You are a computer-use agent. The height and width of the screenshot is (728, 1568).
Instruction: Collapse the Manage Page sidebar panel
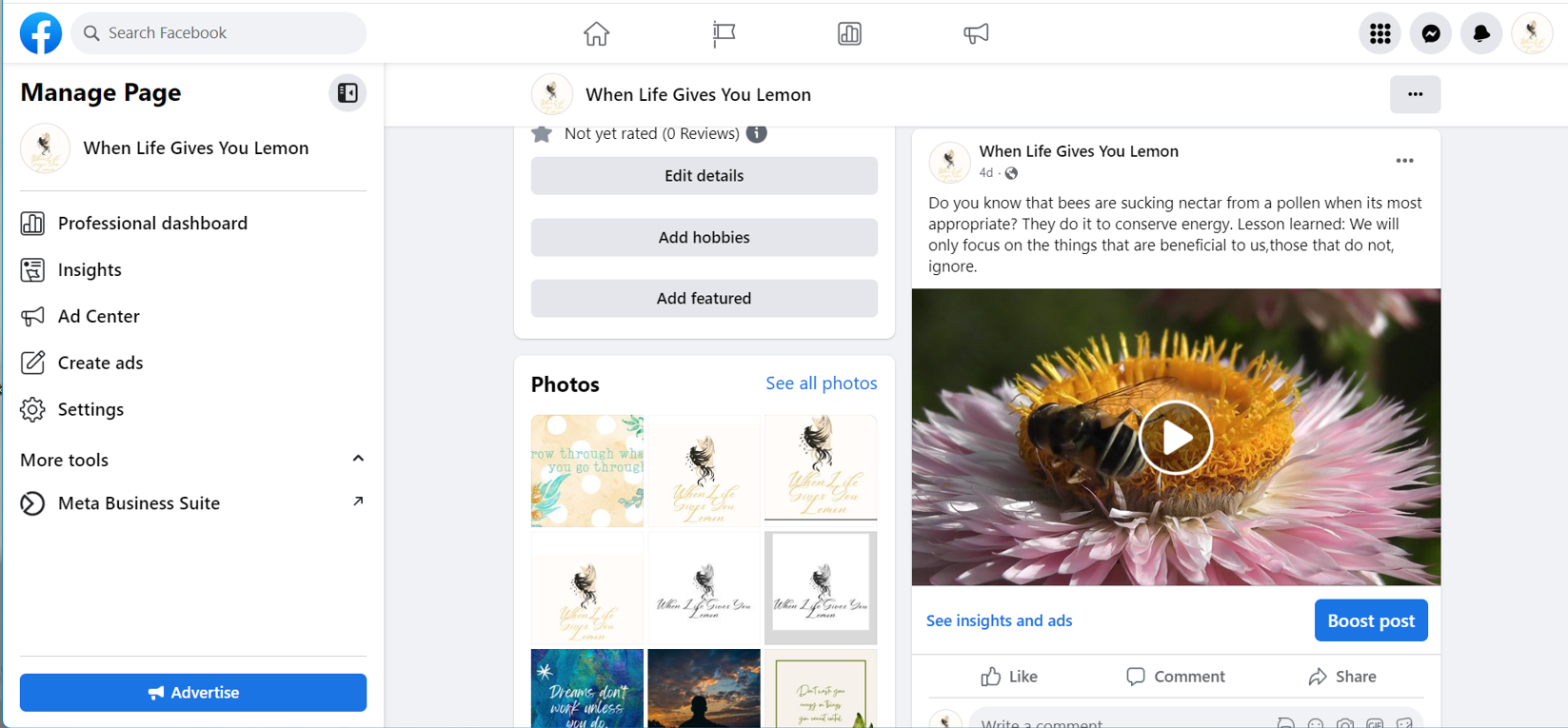click(347, 92)
